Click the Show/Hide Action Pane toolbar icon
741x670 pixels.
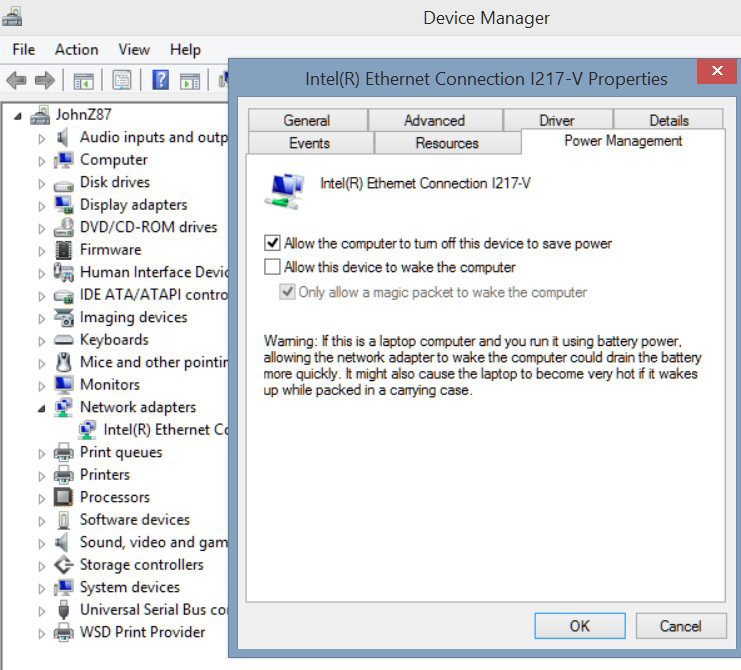[x=190, y=81]
